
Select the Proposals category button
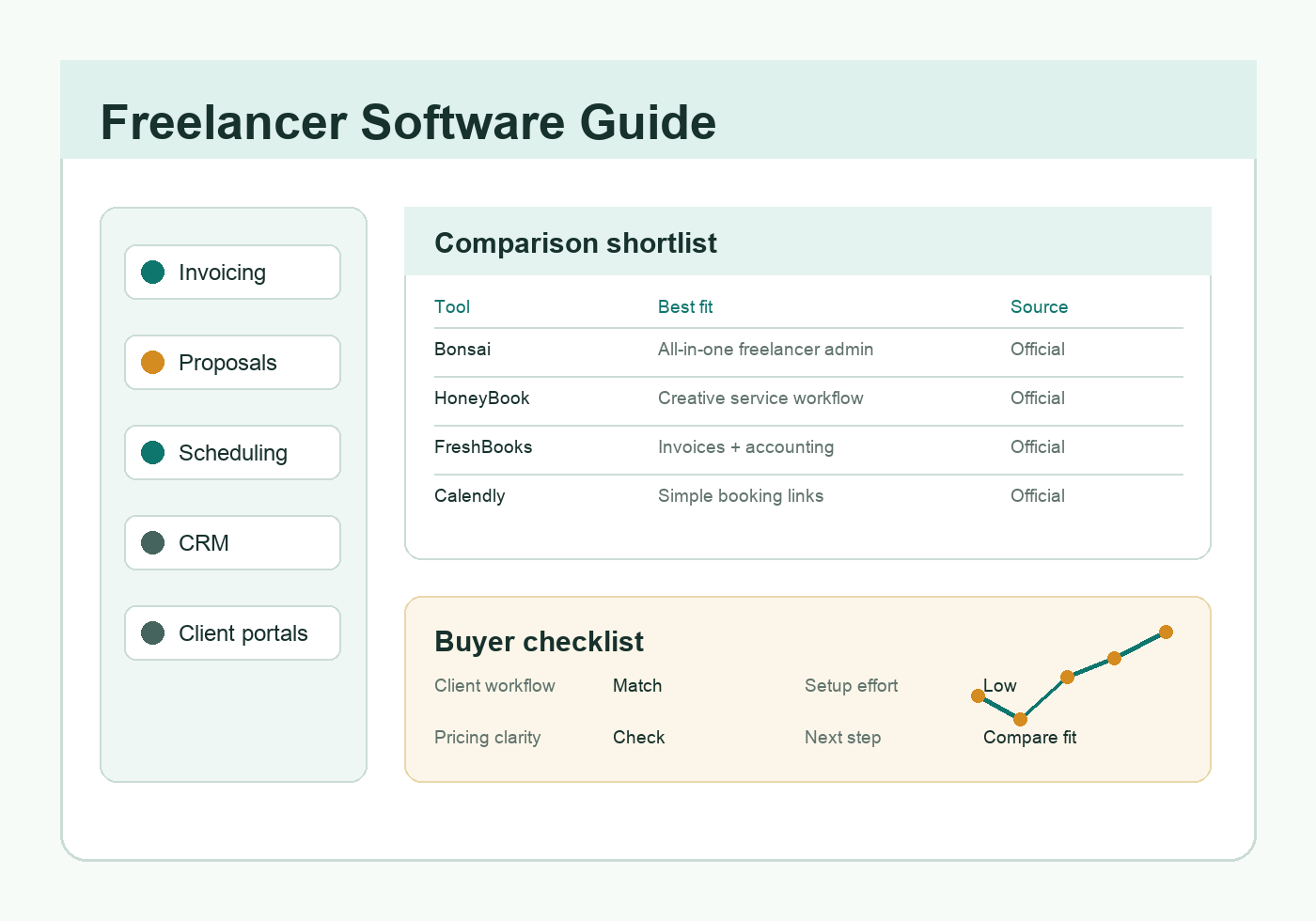[232, 363]
